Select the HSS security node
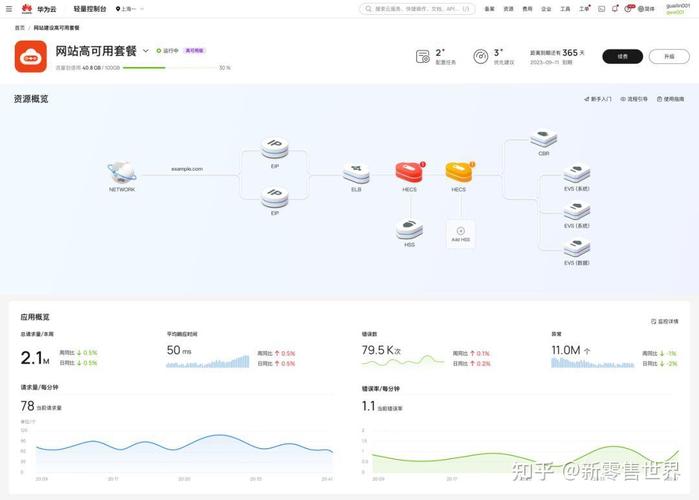 pos(409,229)
